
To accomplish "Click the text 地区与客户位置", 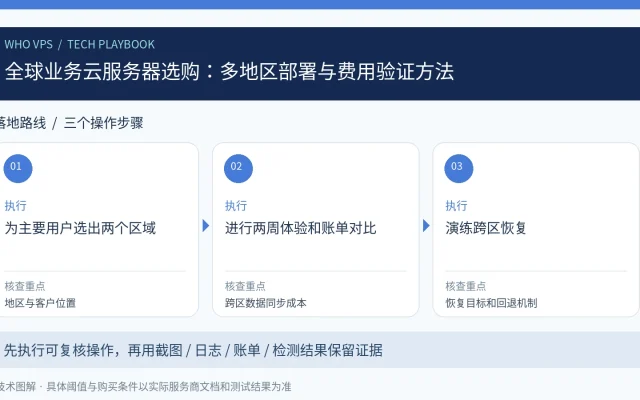I will click(40, 303).
